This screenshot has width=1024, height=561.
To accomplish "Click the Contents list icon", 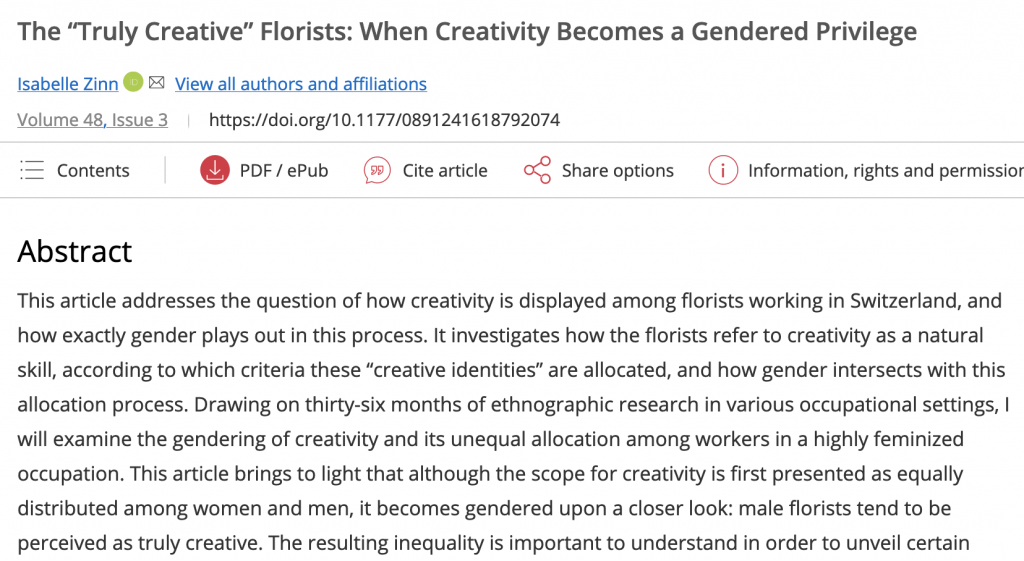I will [x=32, y=170].
